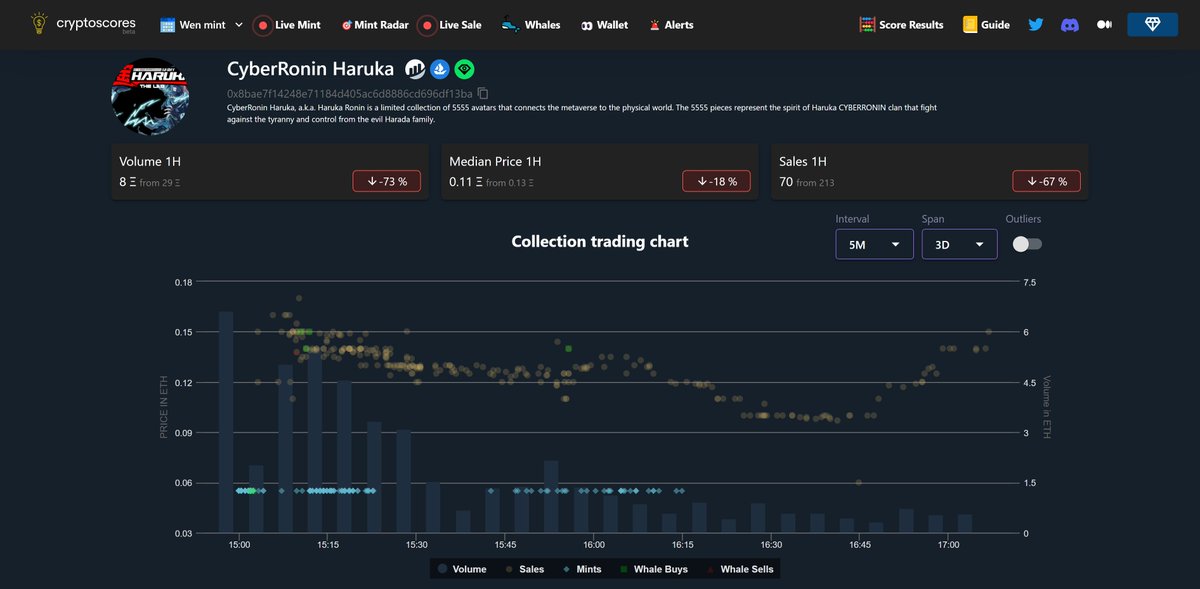The image size is (1200, 589).
Task: Click the Median Price 1H card
Action: (599, 171)
